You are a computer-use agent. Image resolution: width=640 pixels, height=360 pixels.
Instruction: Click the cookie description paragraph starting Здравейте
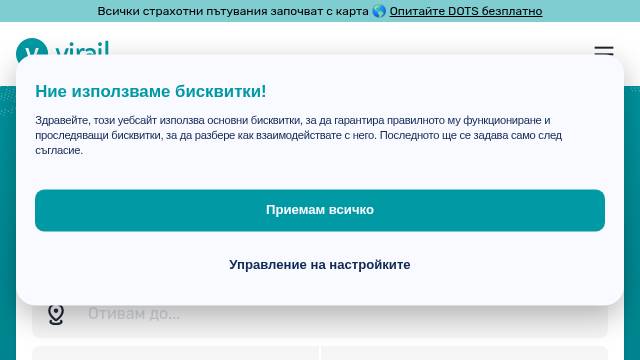[298, 135]
